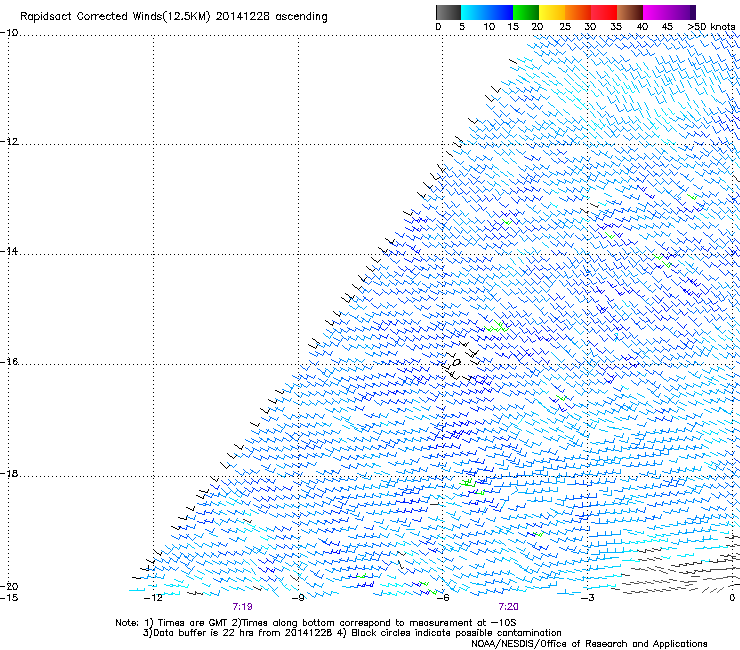Click the note 'Times along bottom correspond to measurement'

359,623
